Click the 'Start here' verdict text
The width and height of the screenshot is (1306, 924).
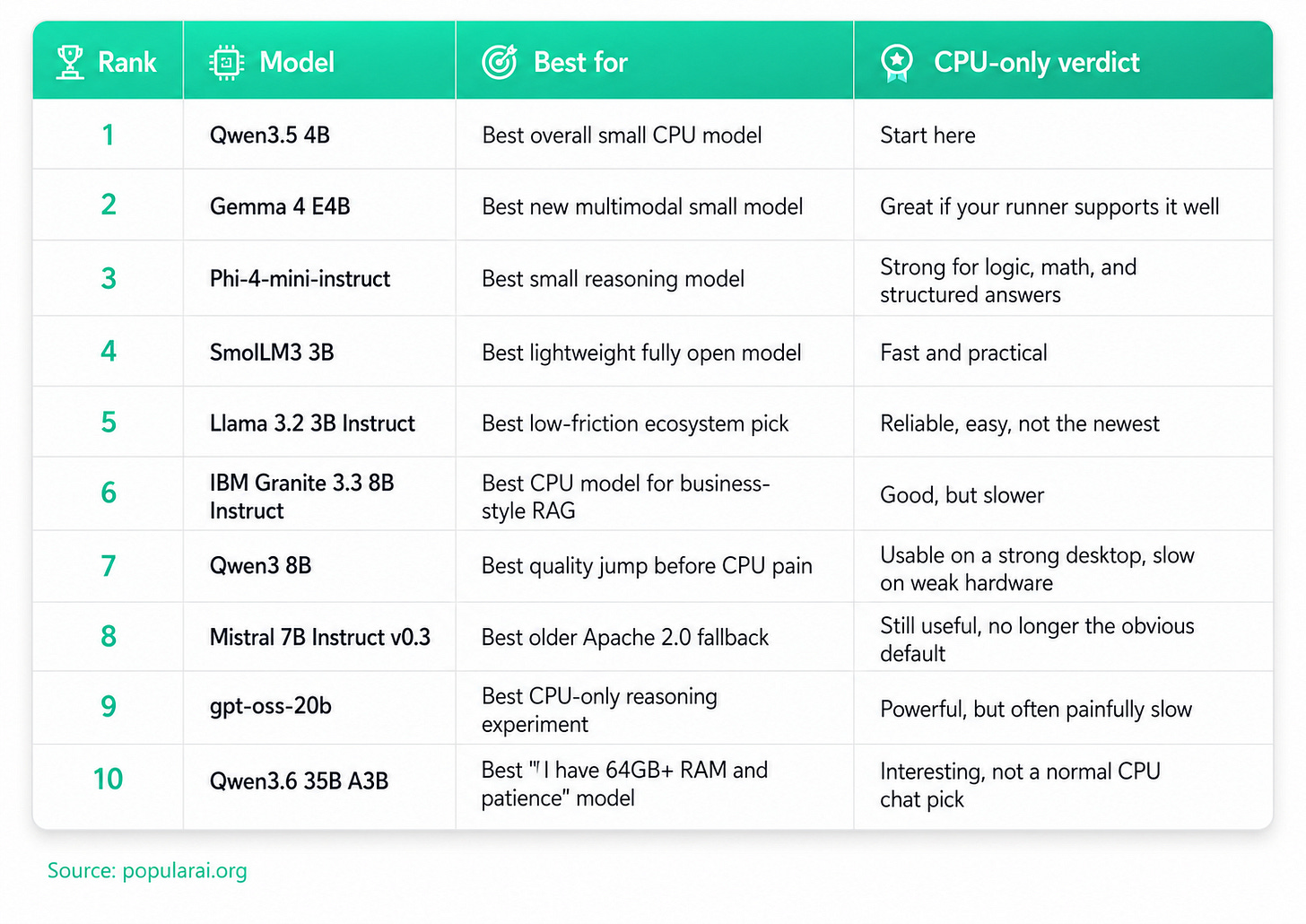pos(927,135)
